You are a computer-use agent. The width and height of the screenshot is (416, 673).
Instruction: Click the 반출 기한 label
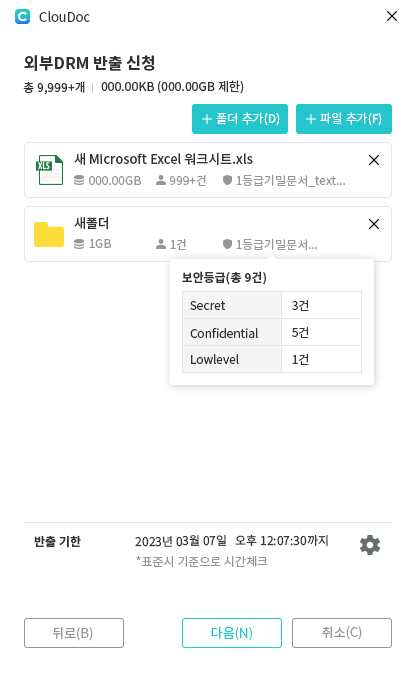(x=57, y=541)
